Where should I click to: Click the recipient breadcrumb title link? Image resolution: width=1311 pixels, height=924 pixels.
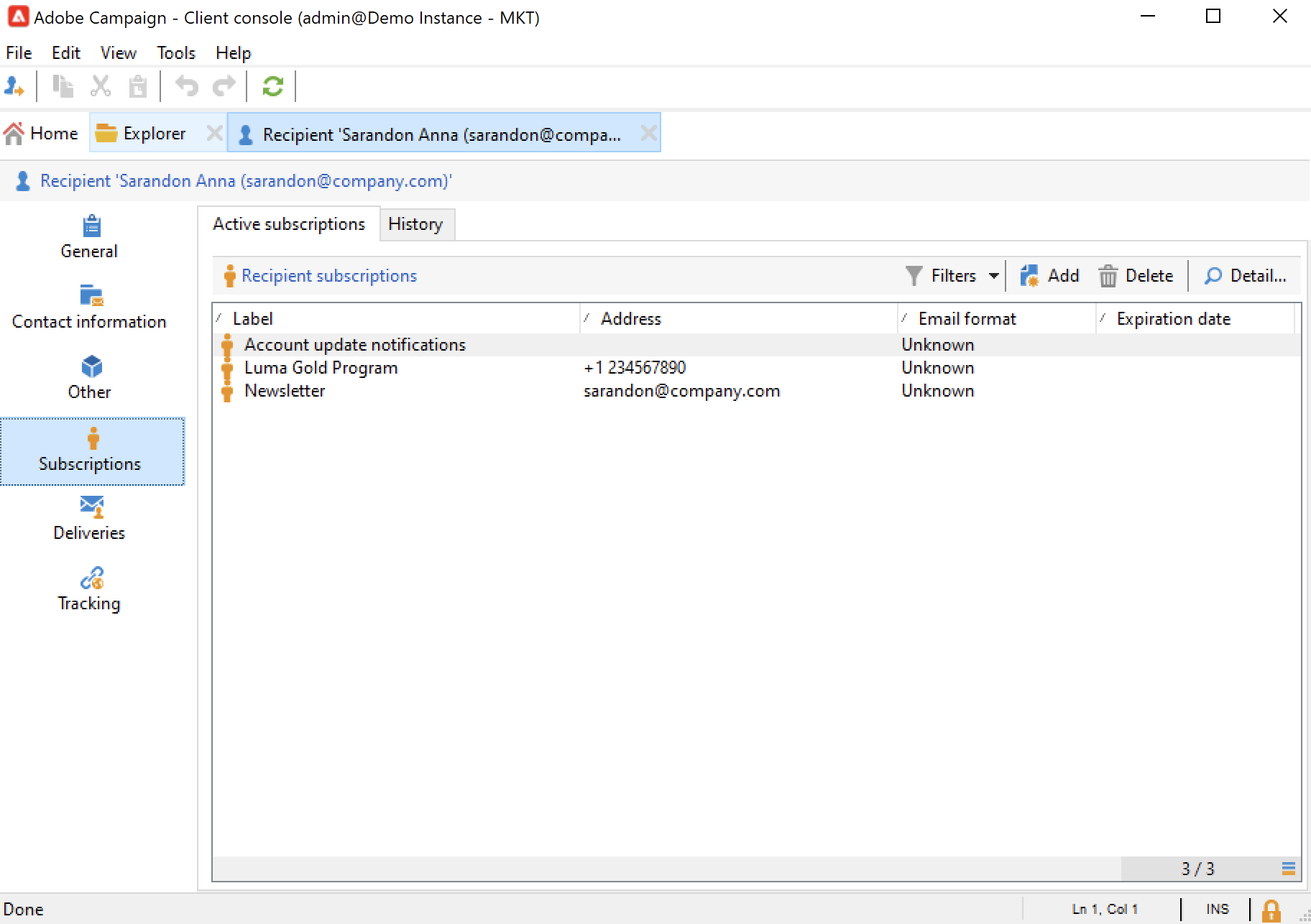246,181
